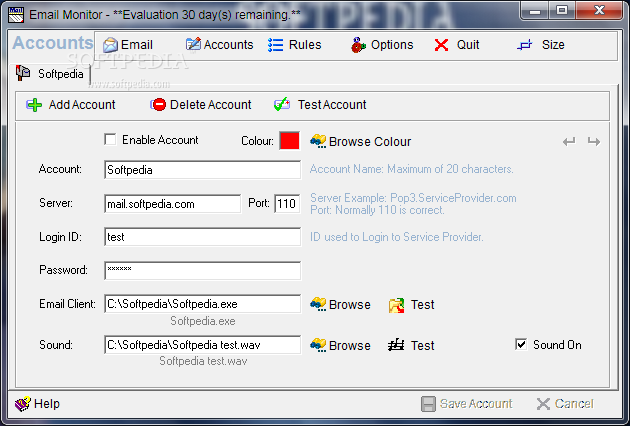Click the Browse Colour binoculars icon

point(318,141)
